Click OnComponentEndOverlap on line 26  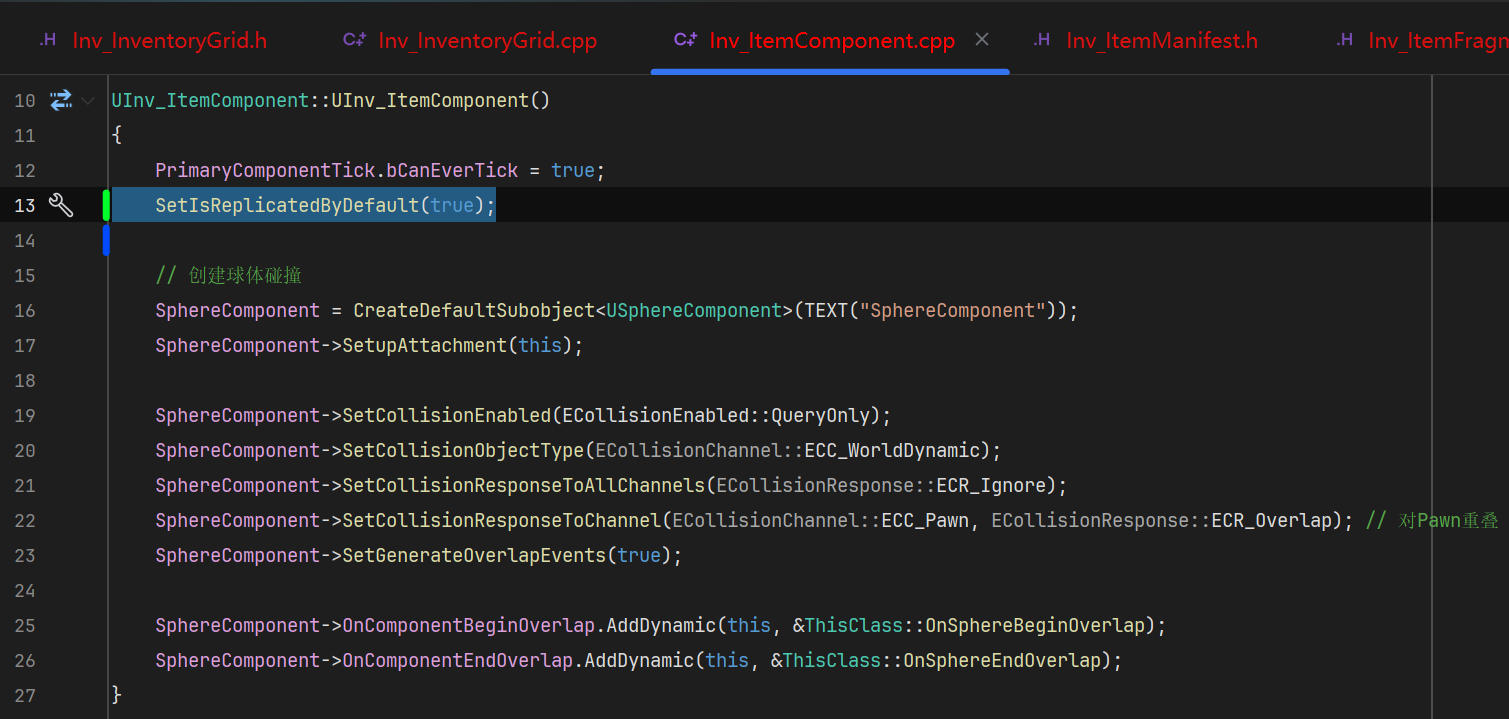coord(458,661)
